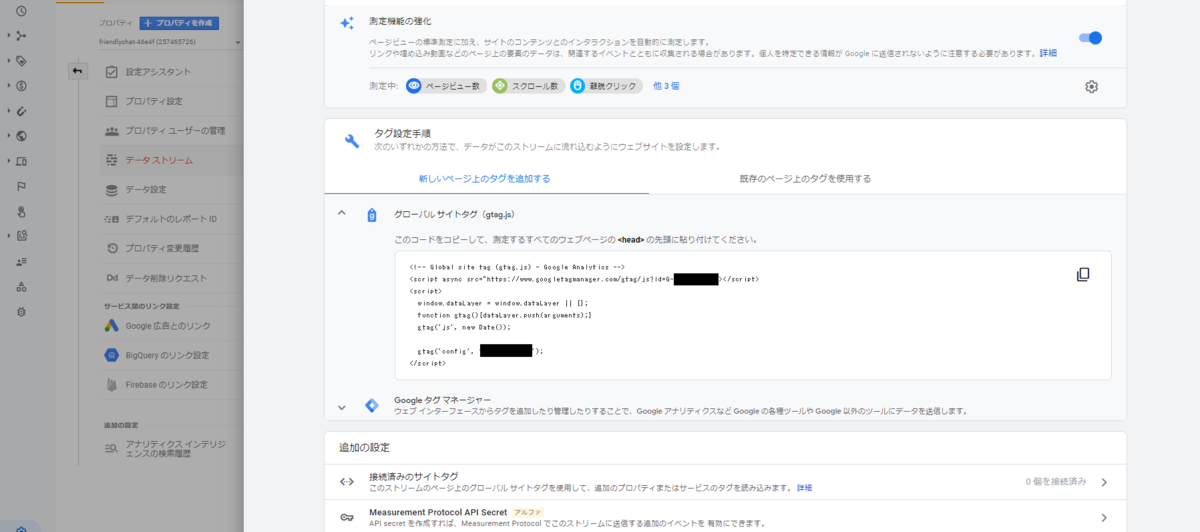The image size is (1200, 532).
Task: Click chevron for Measurement Protocol API Secret
Action: coord(1104,517)
